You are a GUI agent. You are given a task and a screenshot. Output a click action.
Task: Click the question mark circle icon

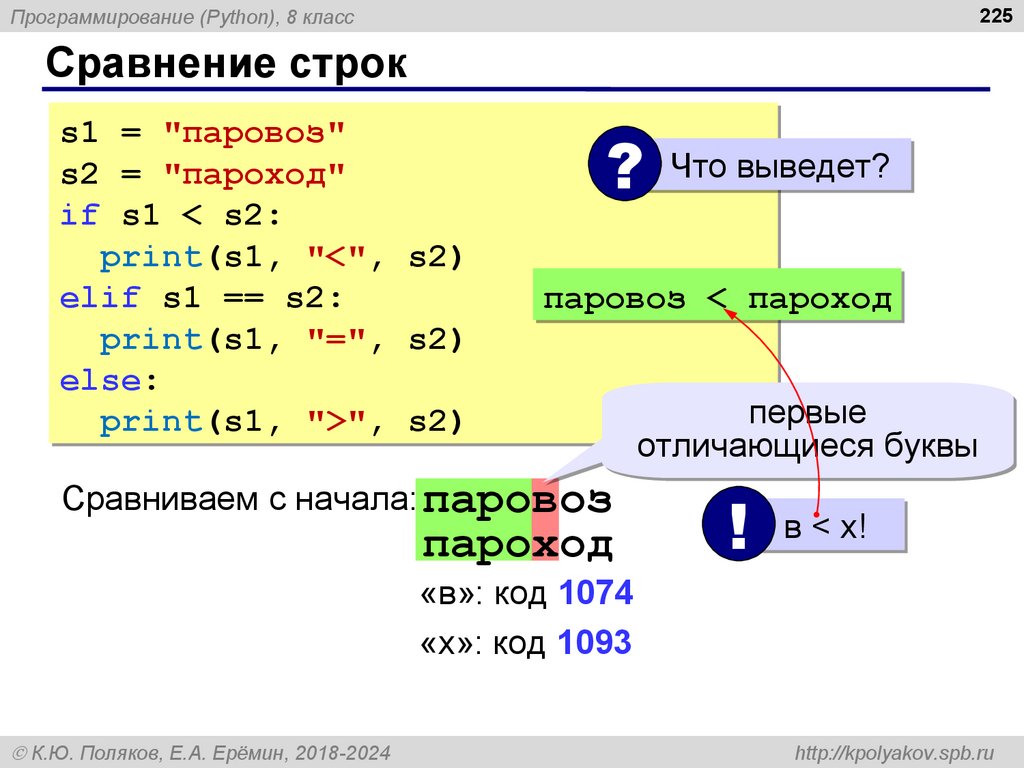pos(624,163)
